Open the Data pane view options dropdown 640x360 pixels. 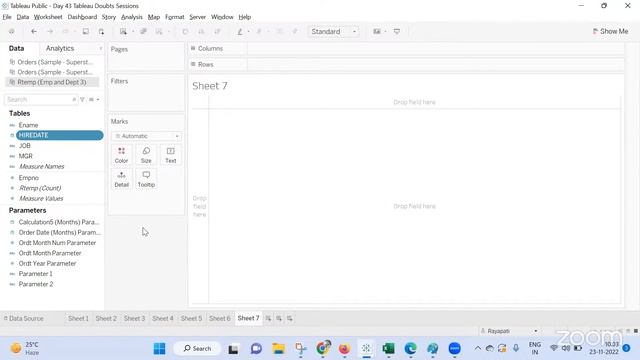pyautogui.click(x=94, y=100)
